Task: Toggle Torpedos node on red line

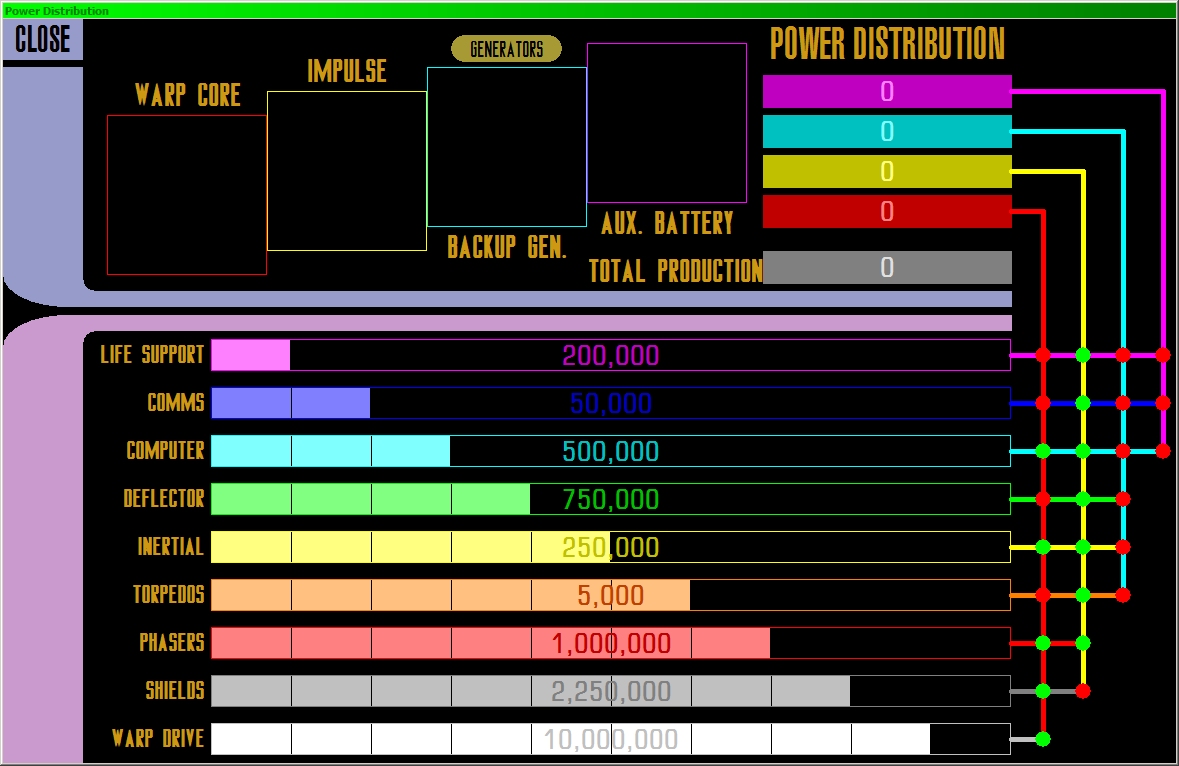Action: [x=1043, y=595]
